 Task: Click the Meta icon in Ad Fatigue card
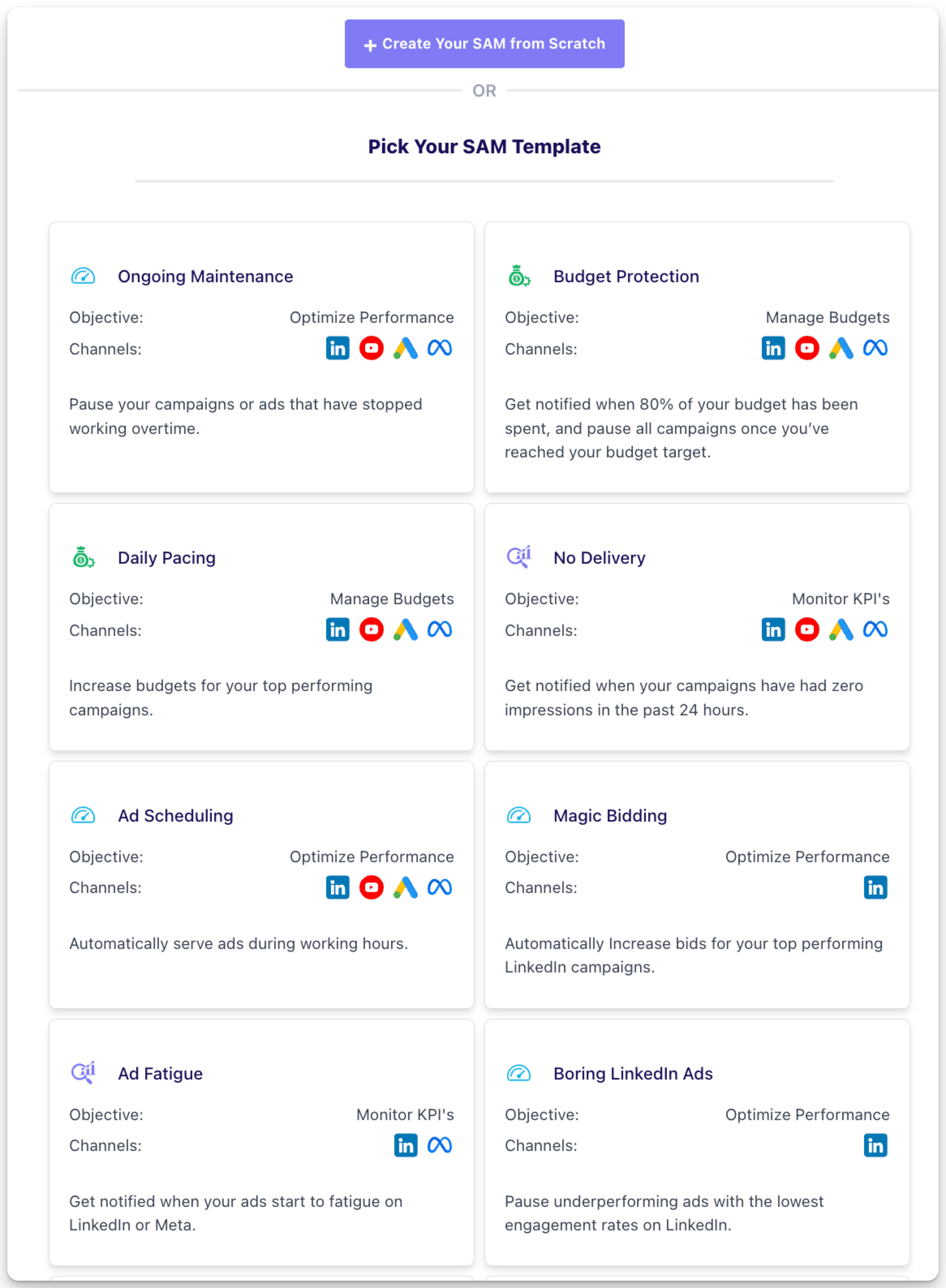[x=439, y=1146]
